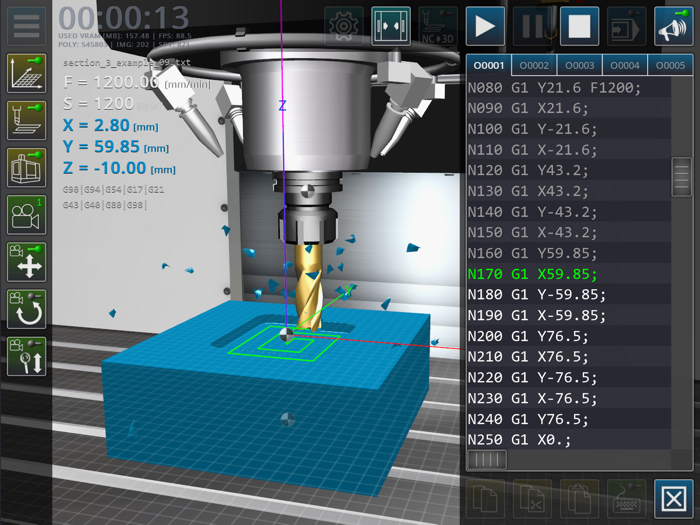
Task: Select line N130 G1 X43.2
Action: click(568, 191)
